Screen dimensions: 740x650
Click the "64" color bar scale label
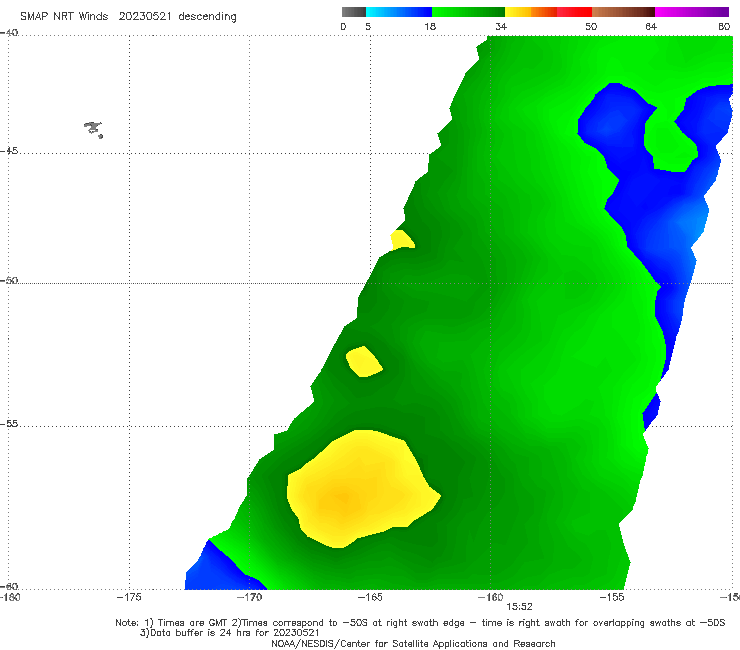[651, 27]
